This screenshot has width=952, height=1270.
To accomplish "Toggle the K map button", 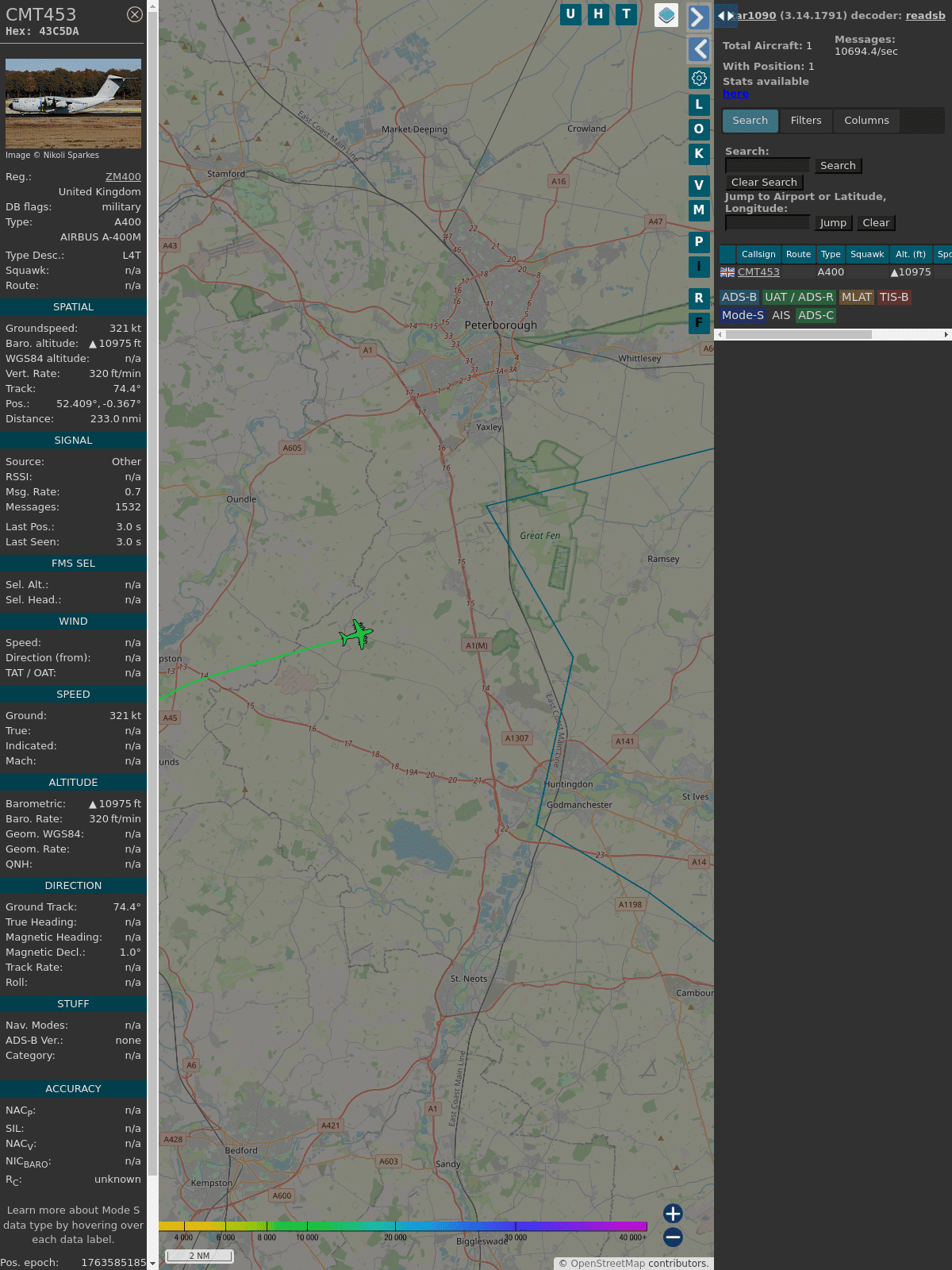I will pos(699,153).
